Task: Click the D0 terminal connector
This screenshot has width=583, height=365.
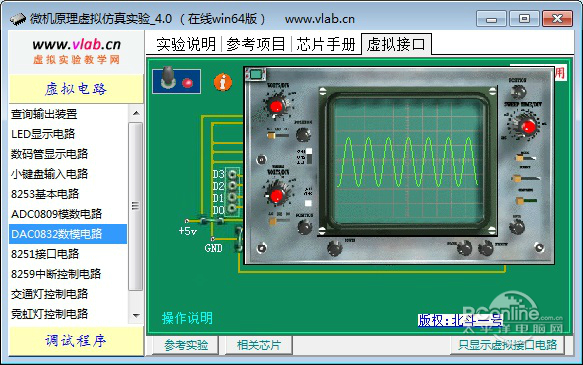Action: 233,208
